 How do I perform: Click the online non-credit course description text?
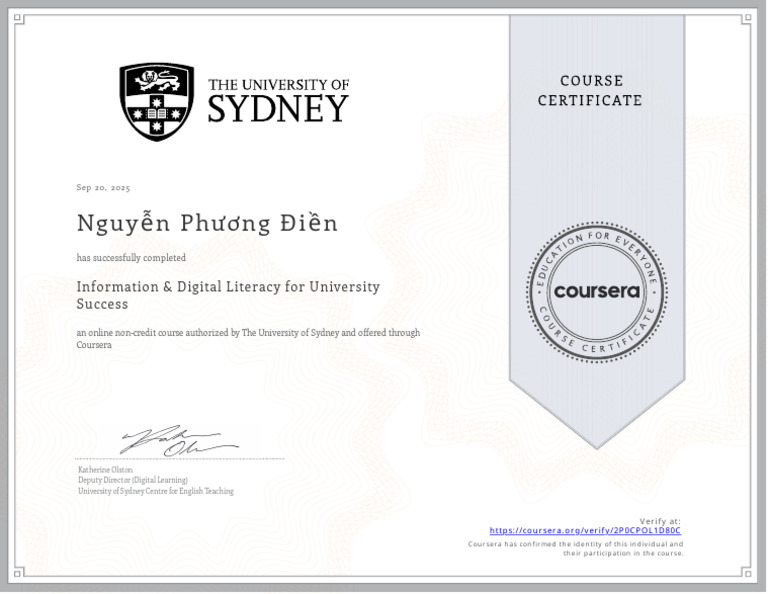coord(248,339)
